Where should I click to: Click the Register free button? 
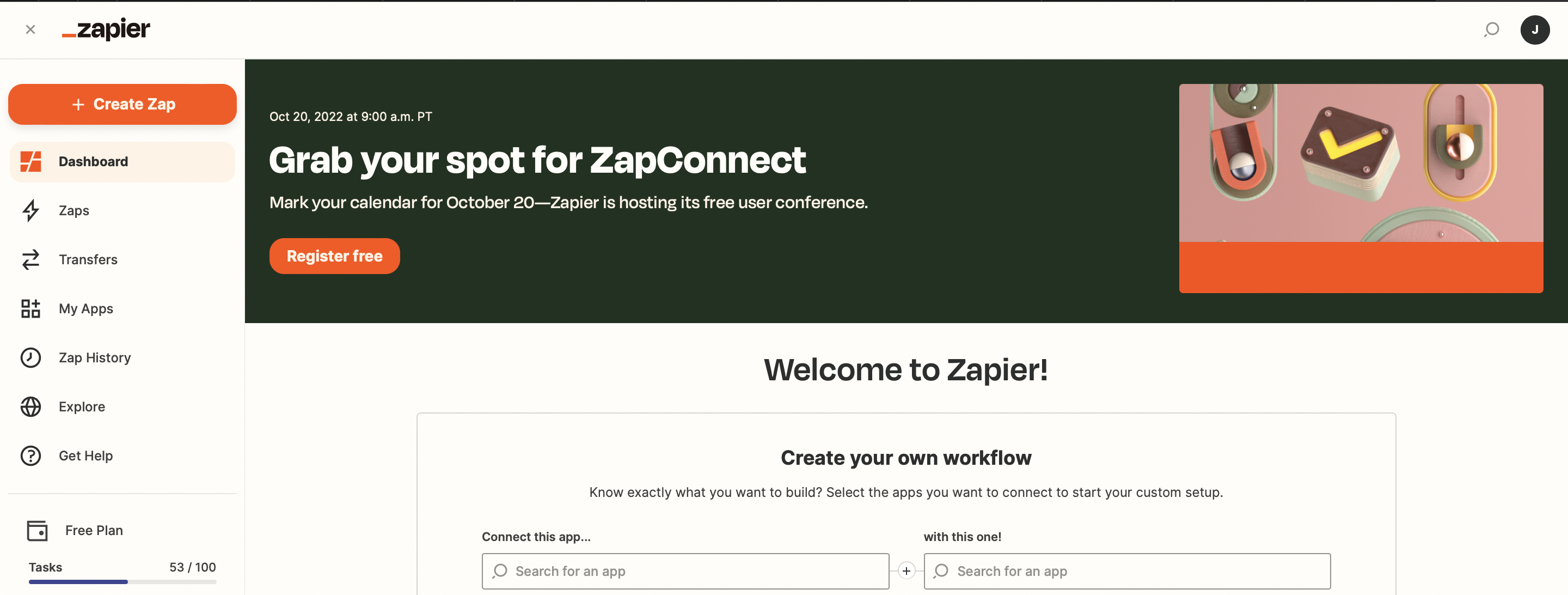(334, 256)
